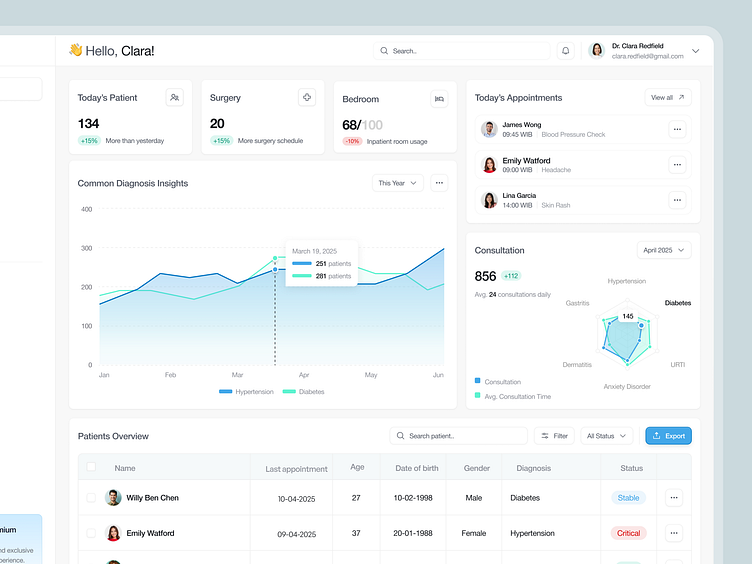Open row actions for Willy Ben Chen
Viewport: 752px width, 564px height.
[674, 497]
